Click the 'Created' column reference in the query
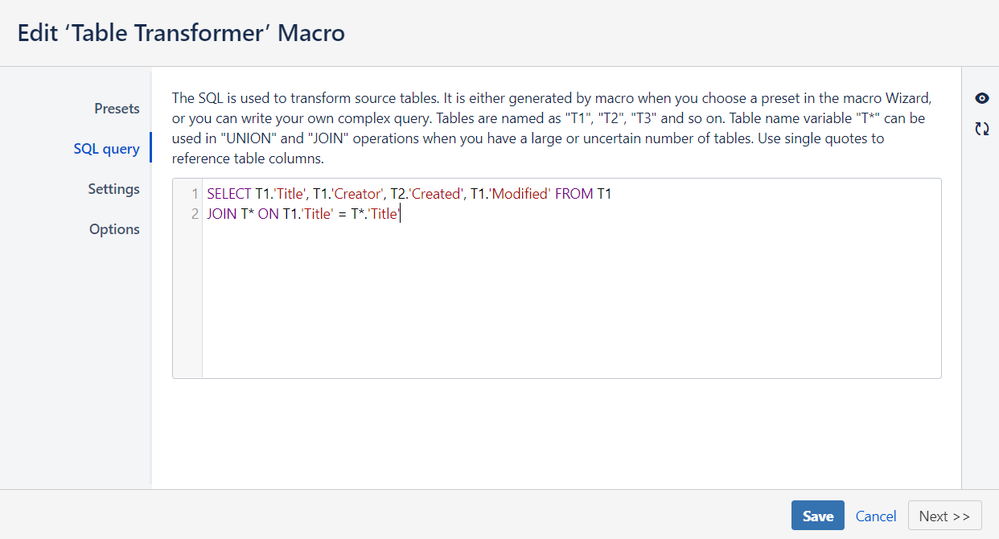Image resolution: width=999 pixels, height=539 pixels. click(x=436, y=194)
